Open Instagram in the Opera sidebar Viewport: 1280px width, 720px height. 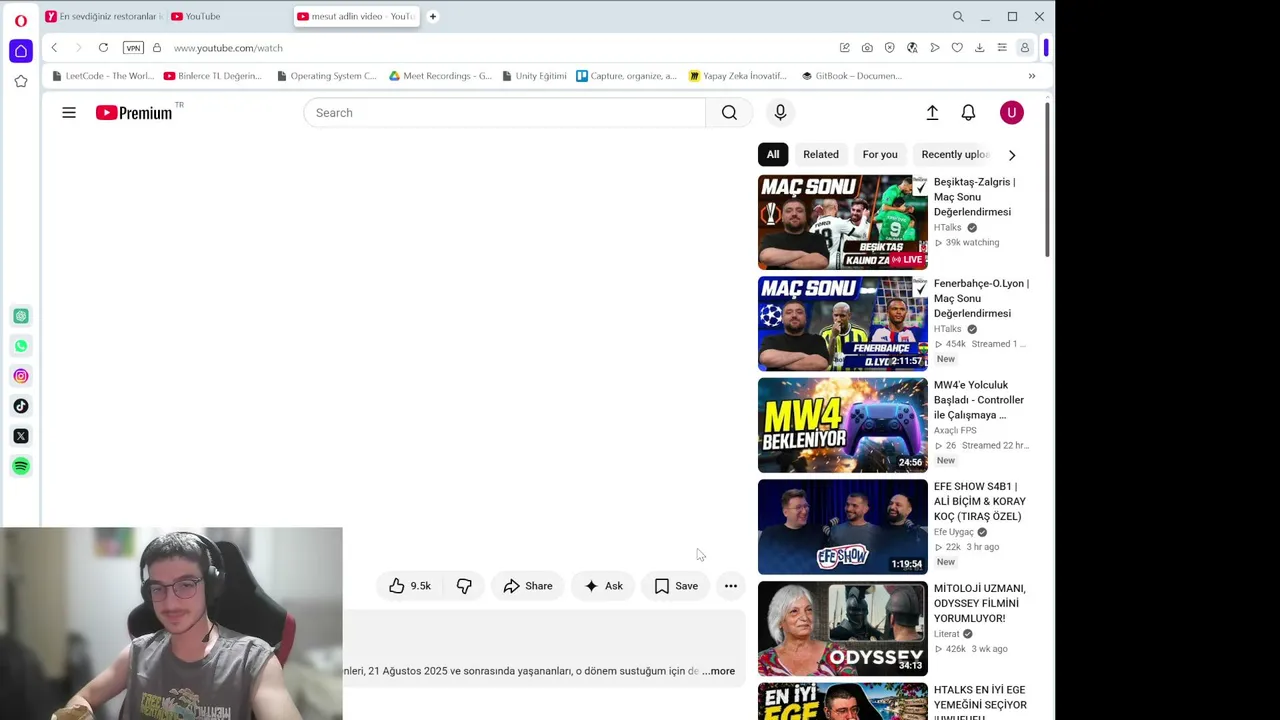tap(20, 376)
